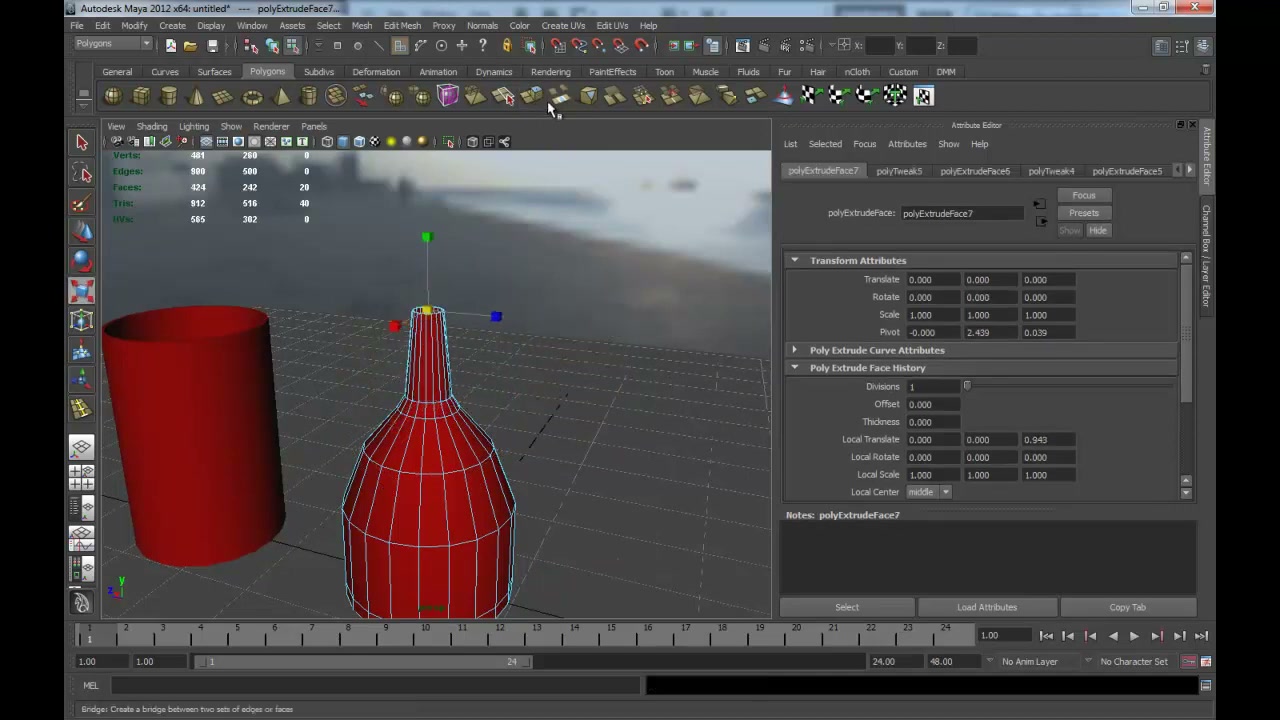Create a polygon pyramid from shelf
This screenshot has height=720, width=1280.
[281, 96]
